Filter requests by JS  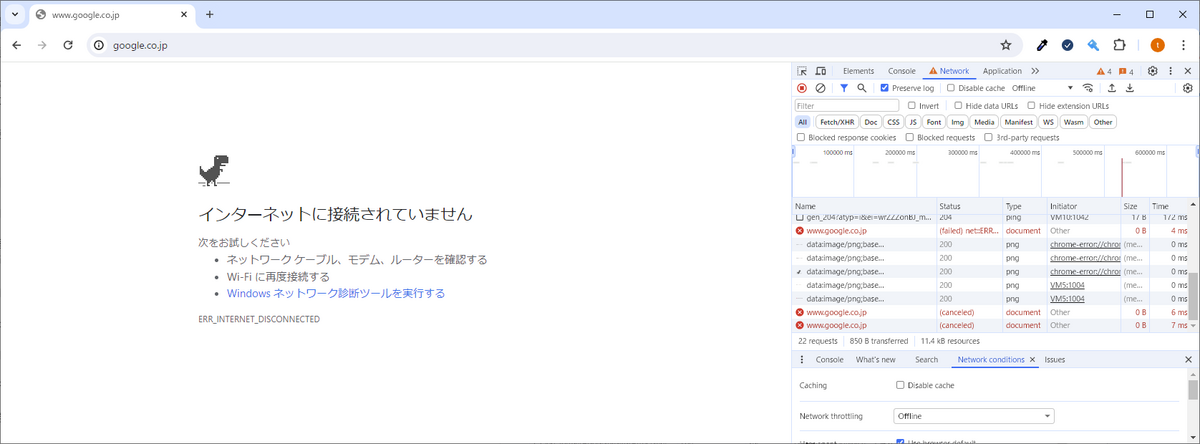(x=913, y=122)
